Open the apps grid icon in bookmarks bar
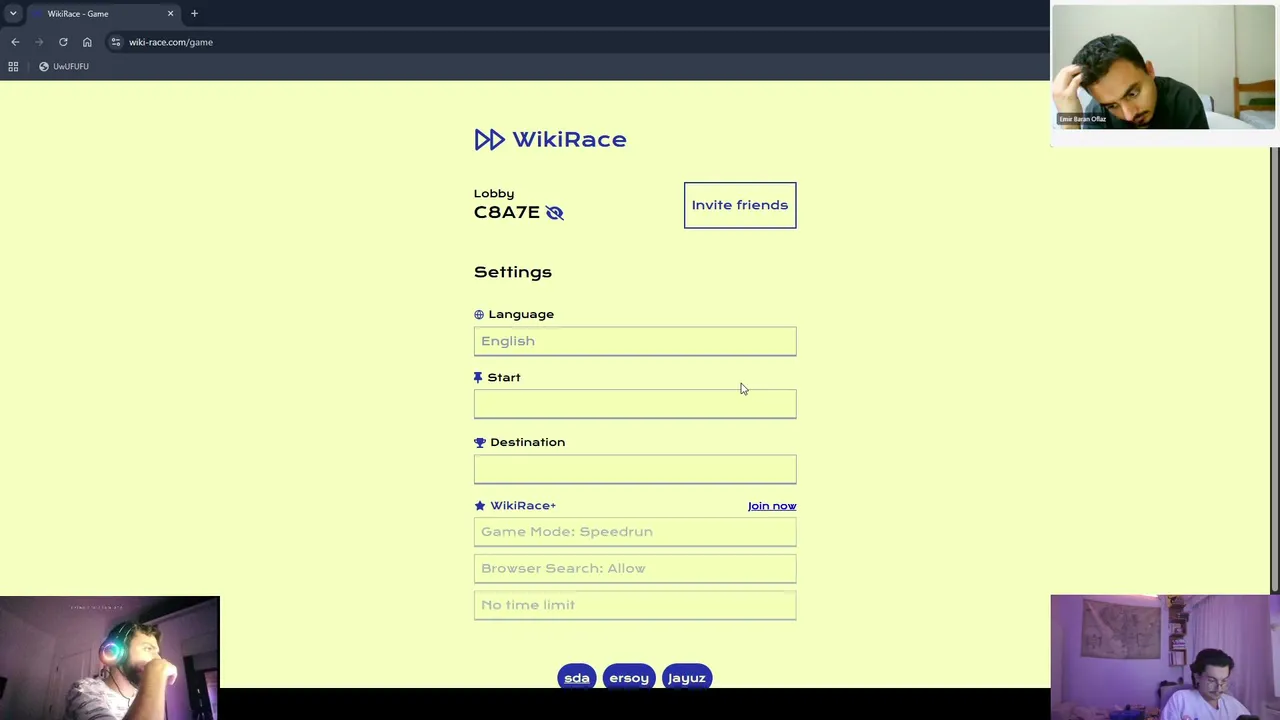Viewport: 1280px width, 720px height. (x=13, y=66)
